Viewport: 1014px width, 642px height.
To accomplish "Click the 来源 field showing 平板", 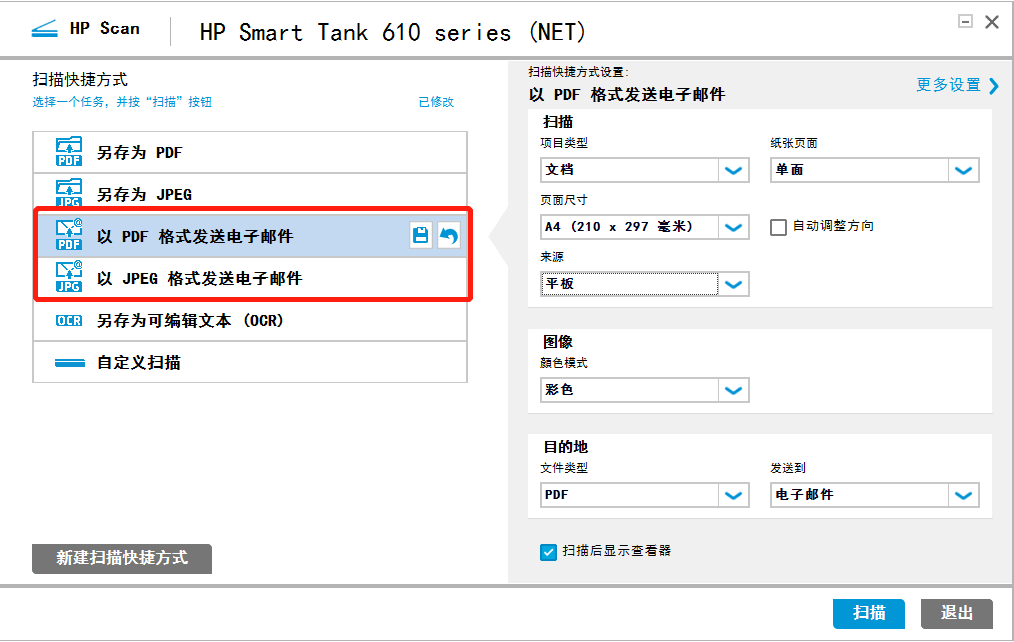I will click(645, 284).
